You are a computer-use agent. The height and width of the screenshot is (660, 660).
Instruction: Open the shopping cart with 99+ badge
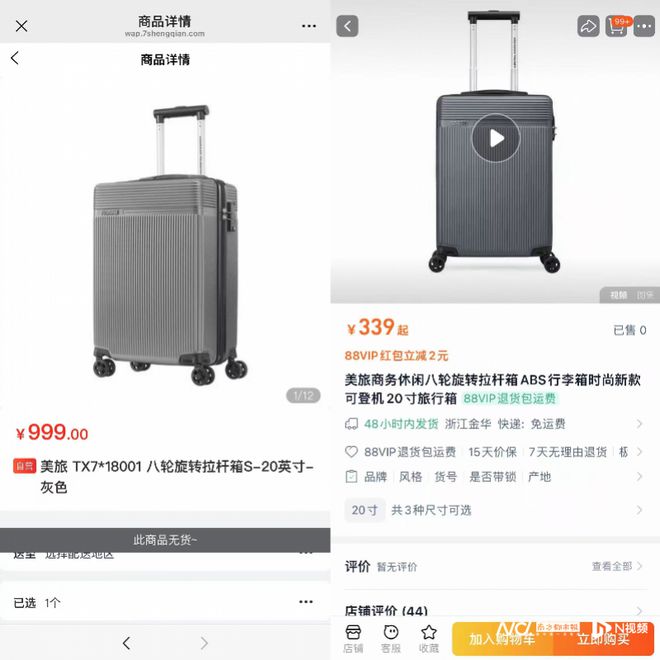point(617,26)
